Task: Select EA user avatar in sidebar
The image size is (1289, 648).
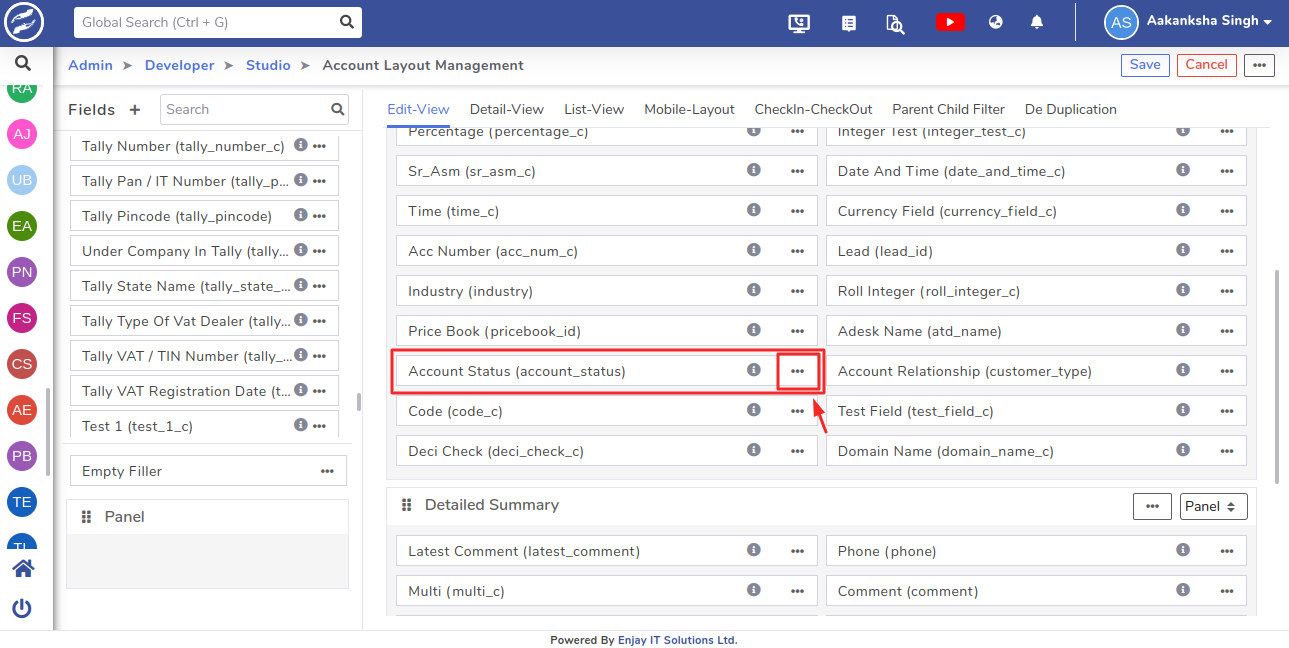Action: [x=22, y=226]
